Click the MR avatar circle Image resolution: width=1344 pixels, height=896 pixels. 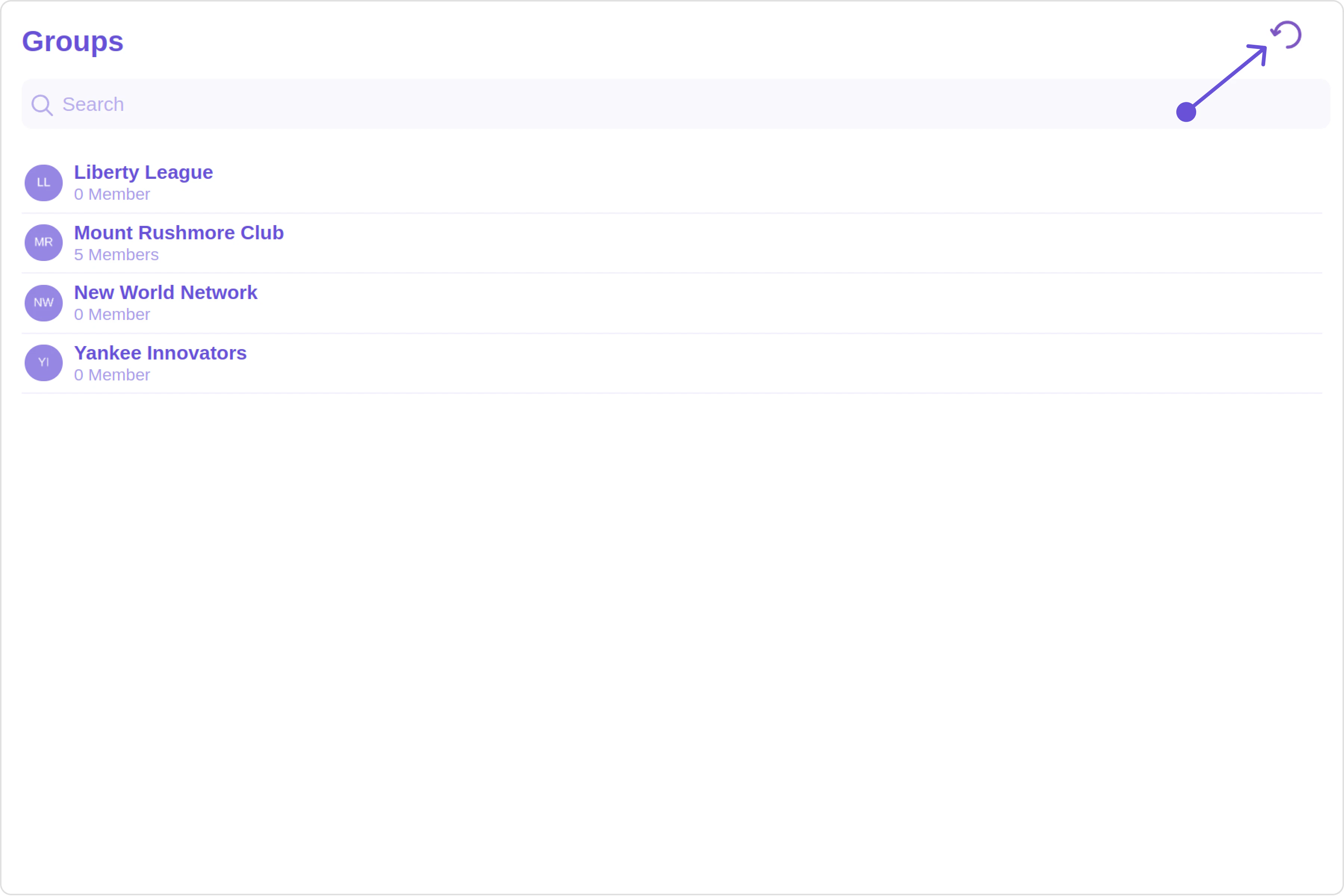coord(43,243)
